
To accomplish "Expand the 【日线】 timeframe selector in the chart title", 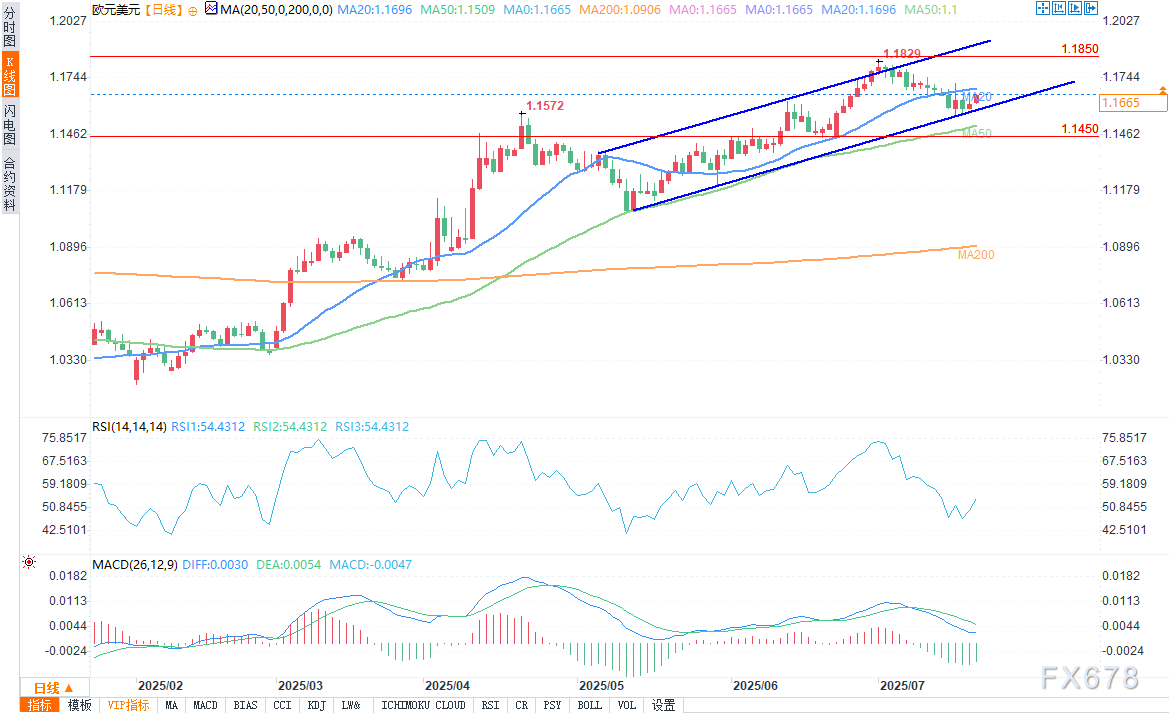I will (160, 8).
